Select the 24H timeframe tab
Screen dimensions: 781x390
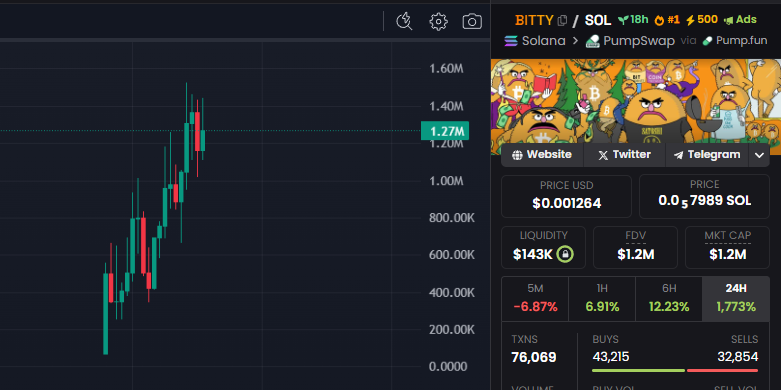(736, 299)
